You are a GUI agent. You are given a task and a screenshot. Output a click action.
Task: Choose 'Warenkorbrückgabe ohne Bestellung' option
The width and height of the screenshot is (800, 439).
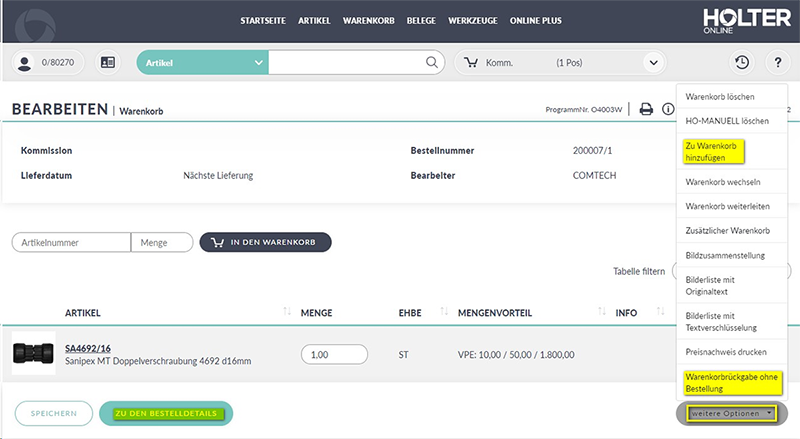click(x=730, y=381)
